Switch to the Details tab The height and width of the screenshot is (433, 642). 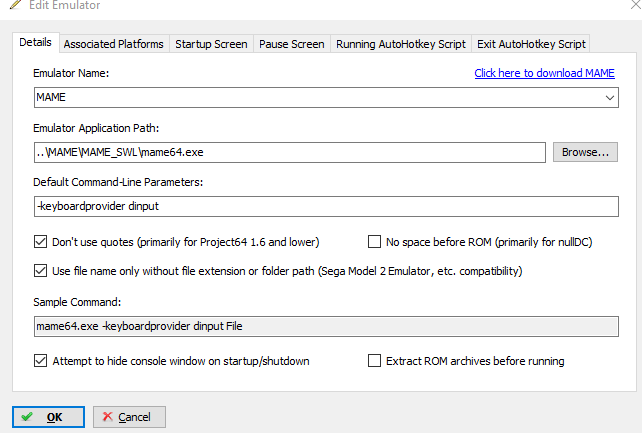pyautogui.click(x=36, y=42)
